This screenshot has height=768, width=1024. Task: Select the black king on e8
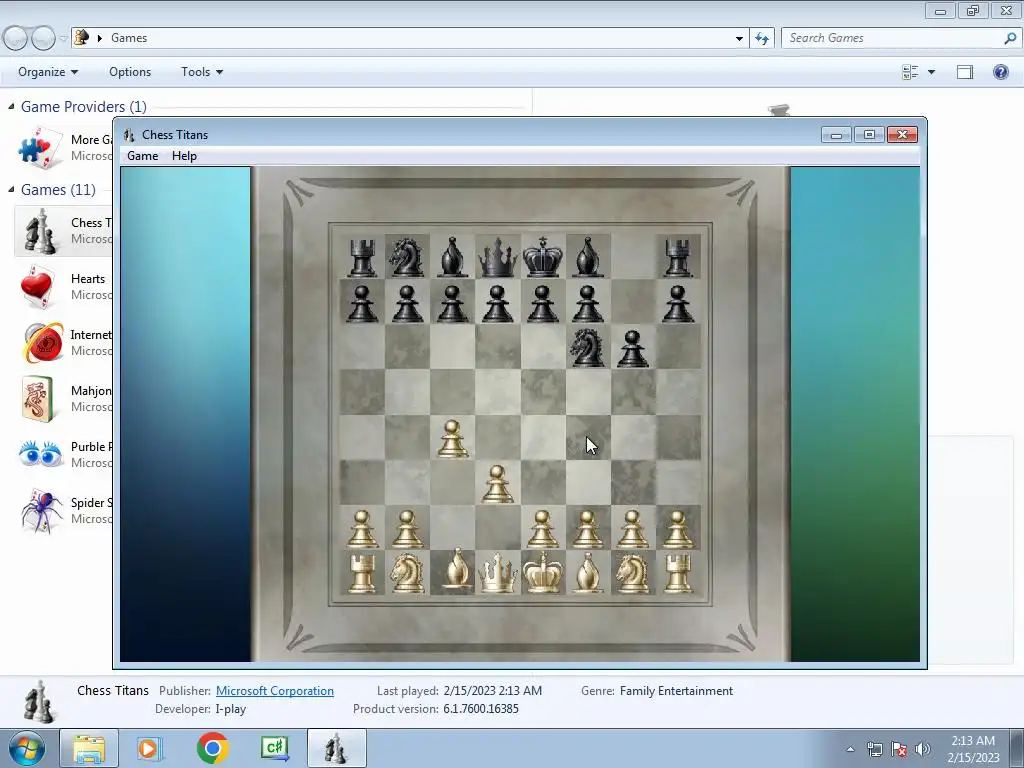point(543,256)
